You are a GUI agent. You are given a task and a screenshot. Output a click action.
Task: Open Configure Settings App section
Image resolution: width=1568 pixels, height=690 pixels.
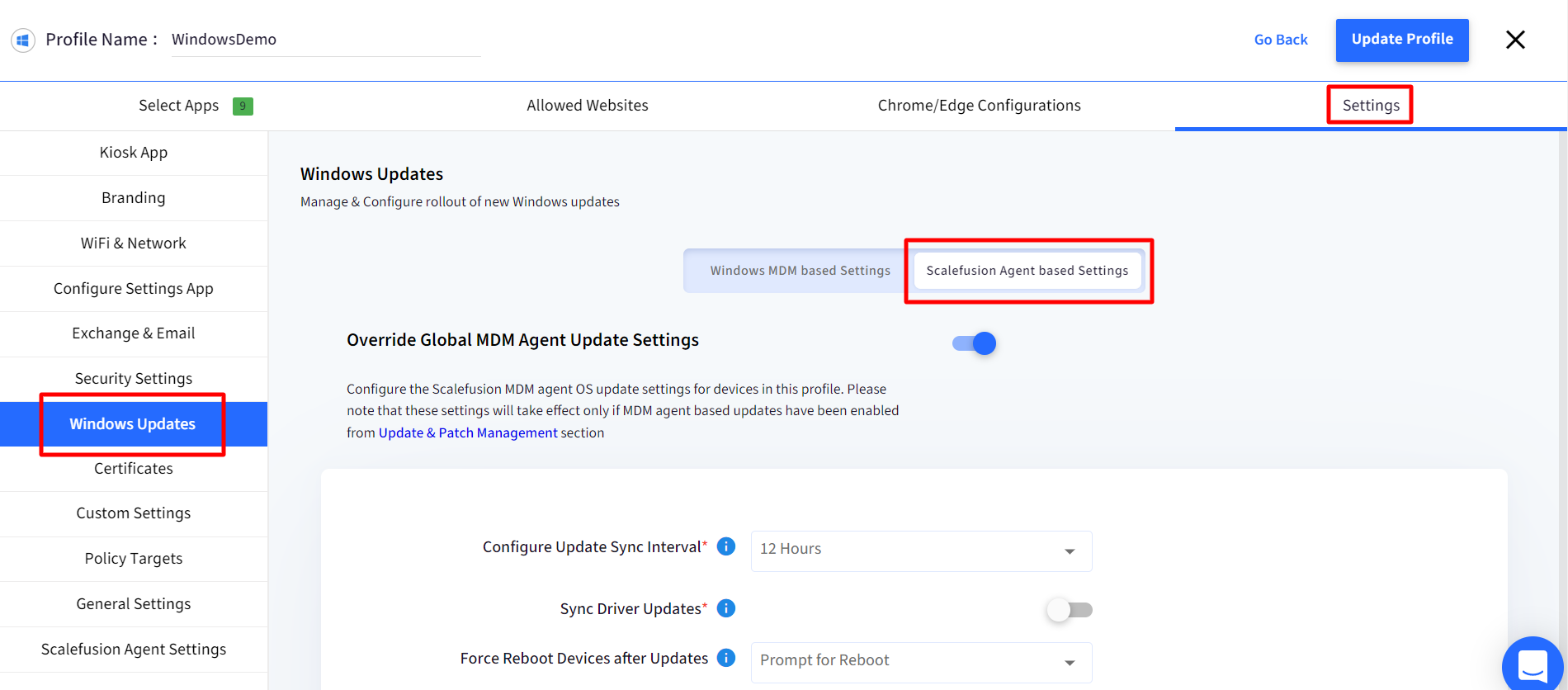(x=134, y=289)
